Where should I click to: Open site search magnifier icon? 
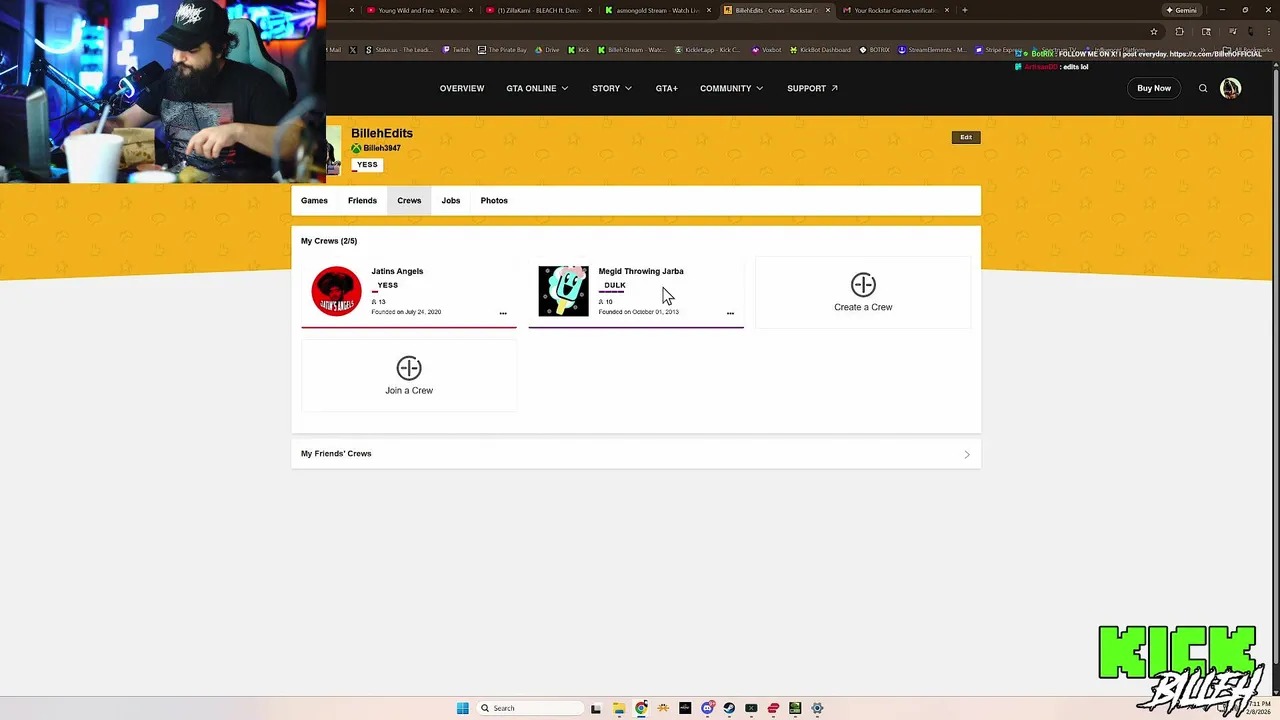click(1203, 88)
